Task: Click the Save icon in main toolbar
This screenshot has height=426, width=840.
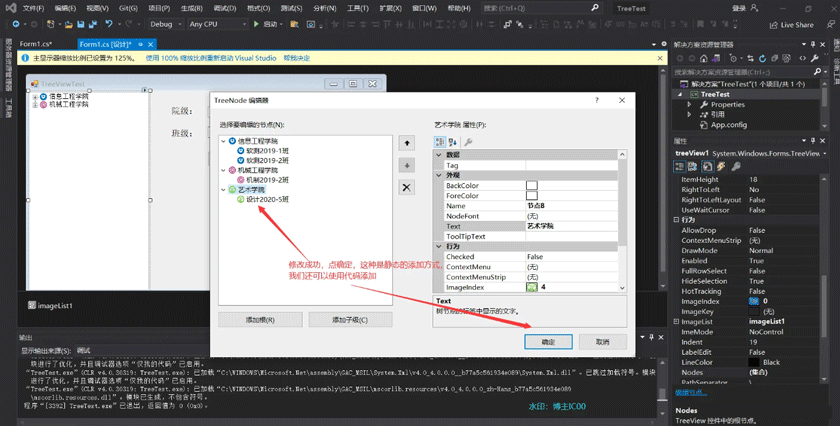Action: tap(80, 24)
